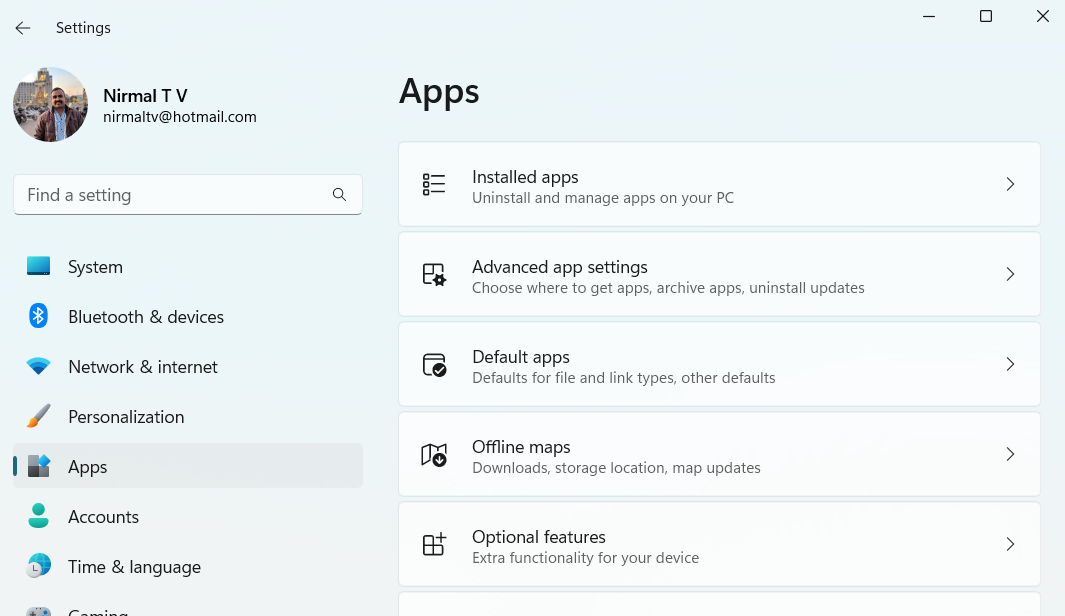
Task: Click the Network & internet Wi-Fi icon
Action: point(39,366)
